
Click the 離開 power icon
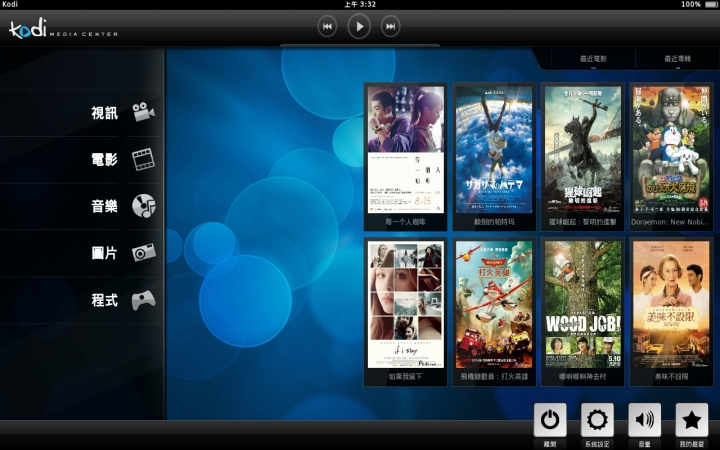point(550,420)
